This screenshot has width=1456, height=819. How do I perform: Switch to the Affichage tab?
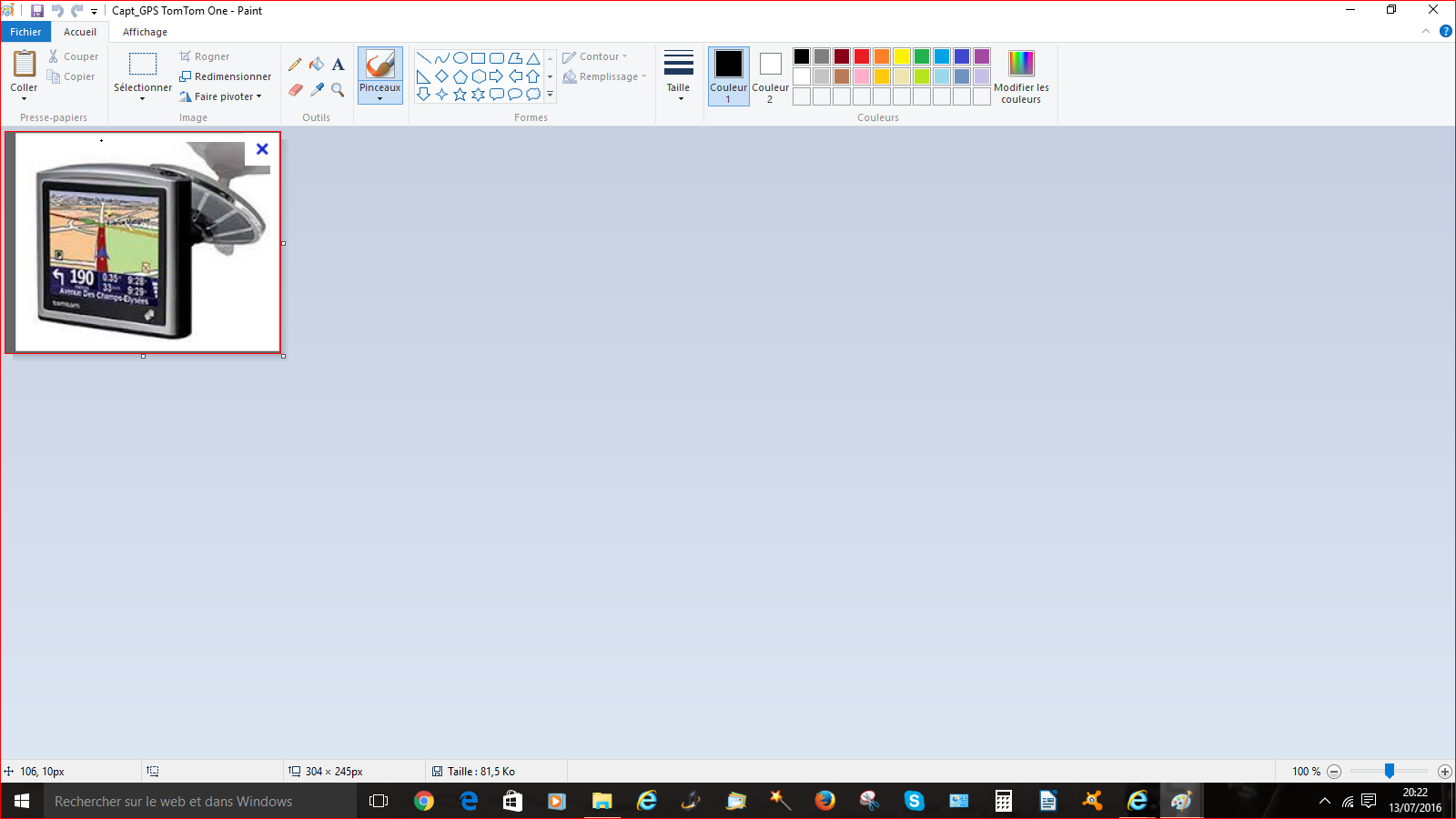point(145,32)
